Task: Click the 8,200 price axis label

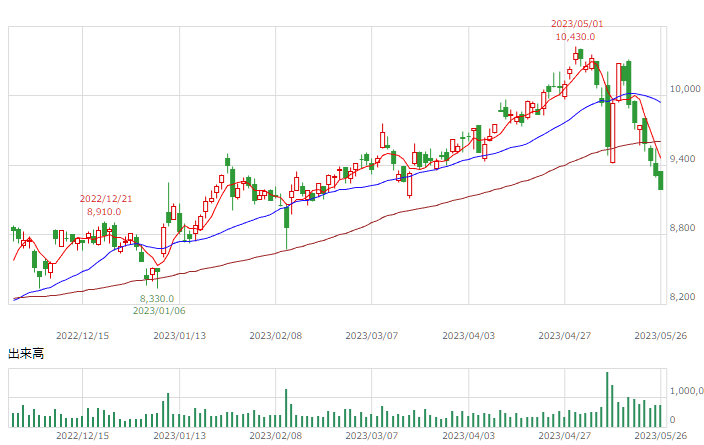Action: (682, 297)
